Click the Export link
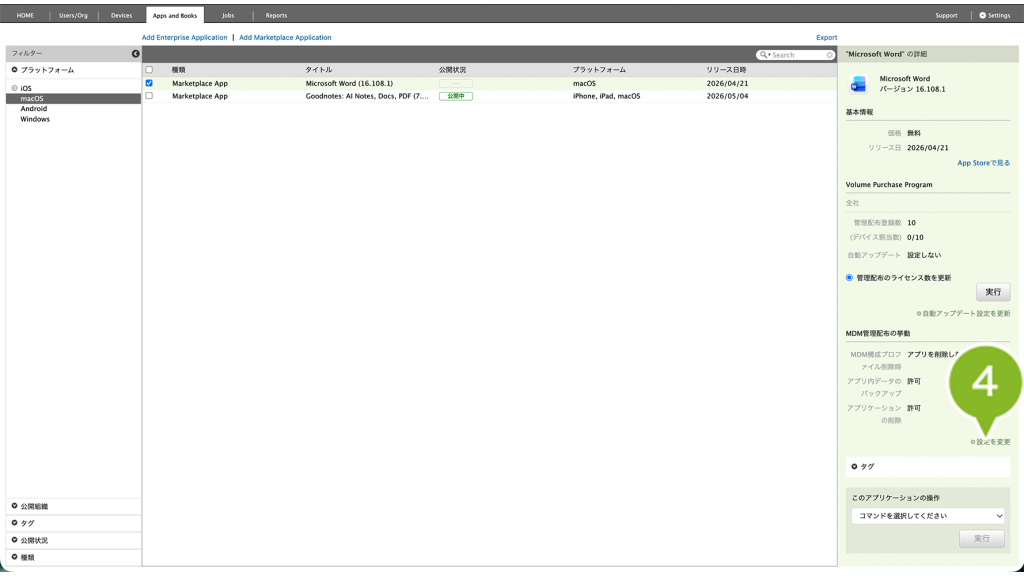The image size is (1024, 576). [826, 37]
